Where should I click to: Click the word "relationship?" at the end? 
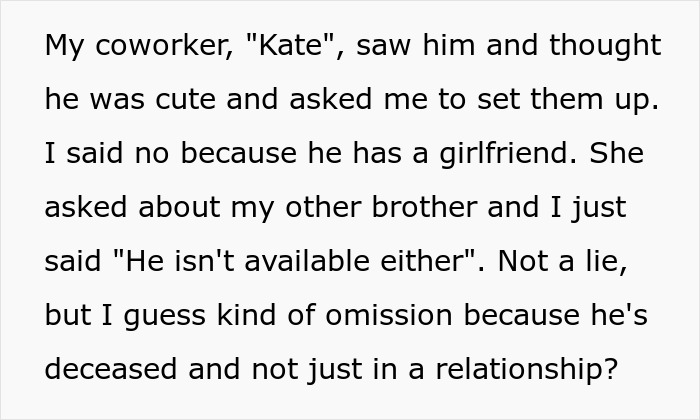point(527,371)
